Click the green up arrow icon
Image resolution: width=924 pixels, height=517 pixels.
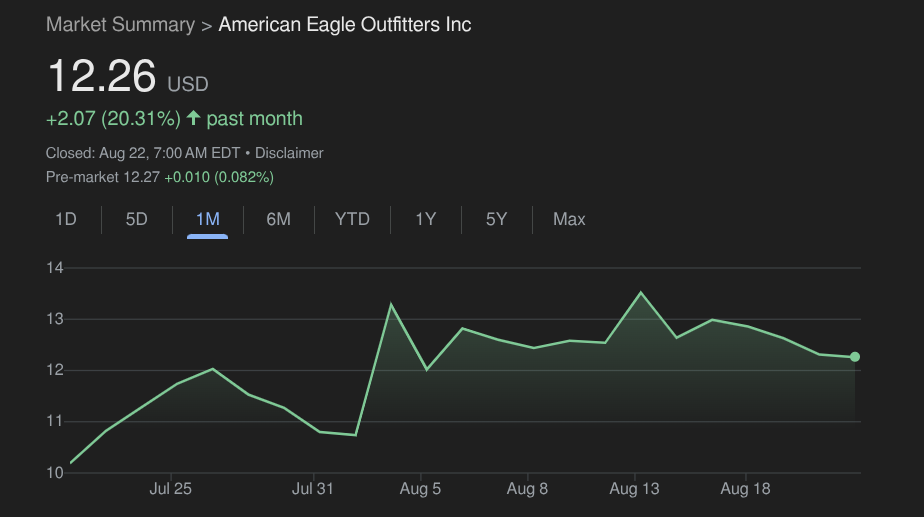(x=193, y=119)
